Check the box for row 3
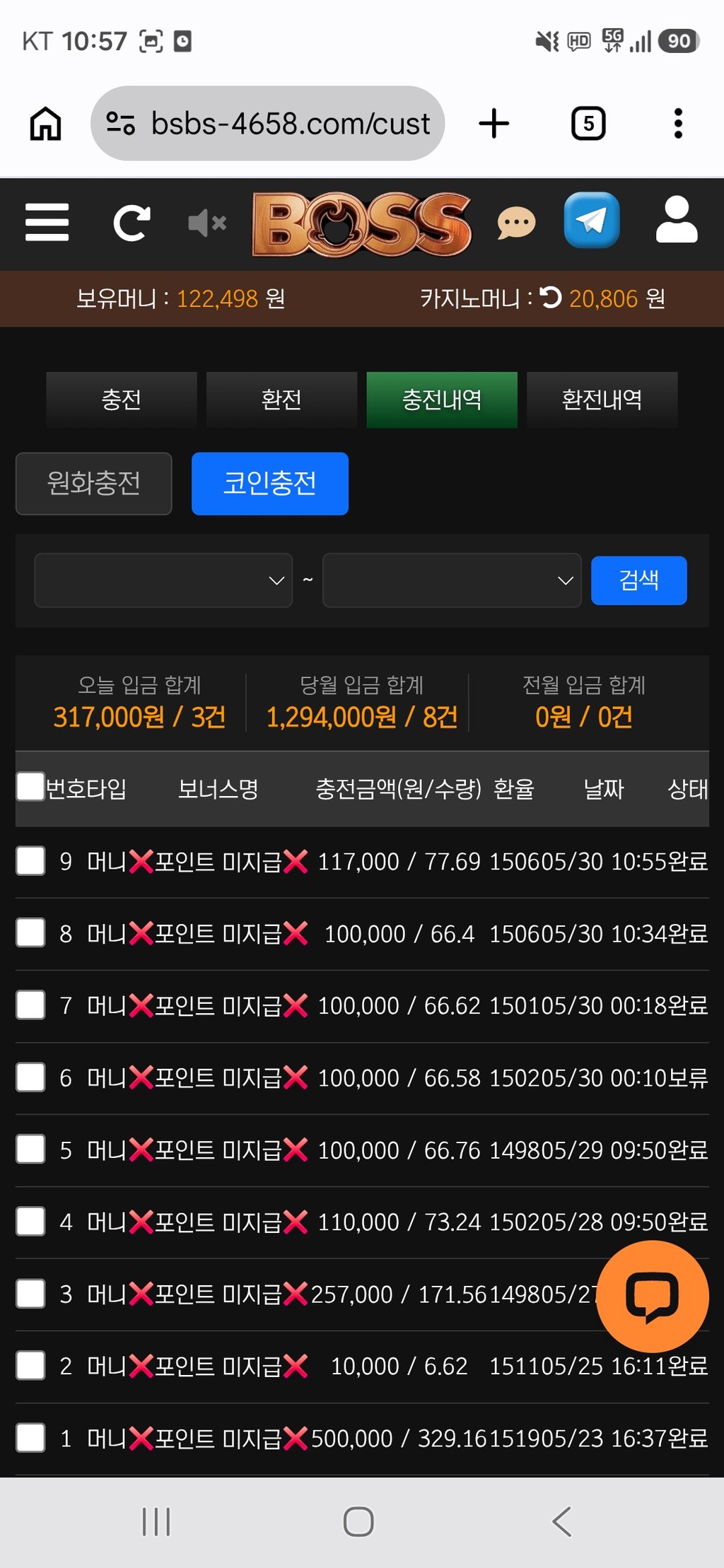Viewport: 724px width, 1568px height. point(30,1293)
